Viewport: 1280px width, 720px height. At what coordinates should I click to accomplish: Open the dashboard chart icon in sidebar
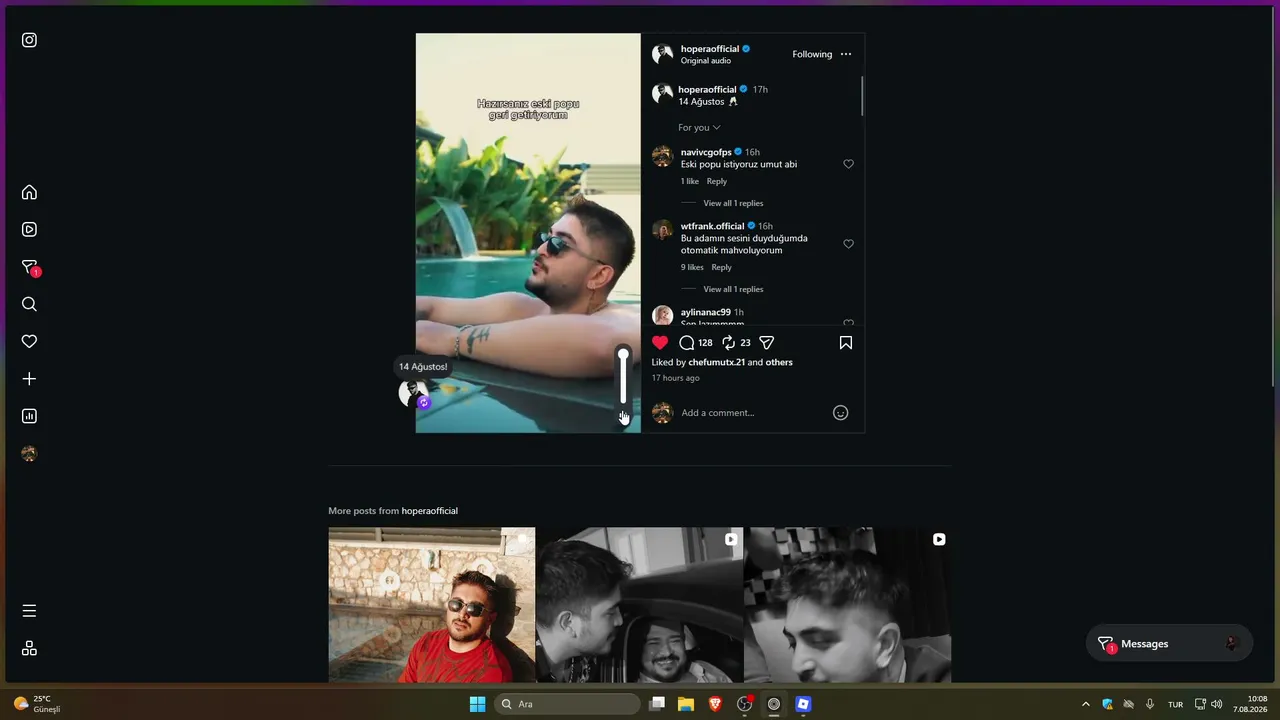point(29,416)
